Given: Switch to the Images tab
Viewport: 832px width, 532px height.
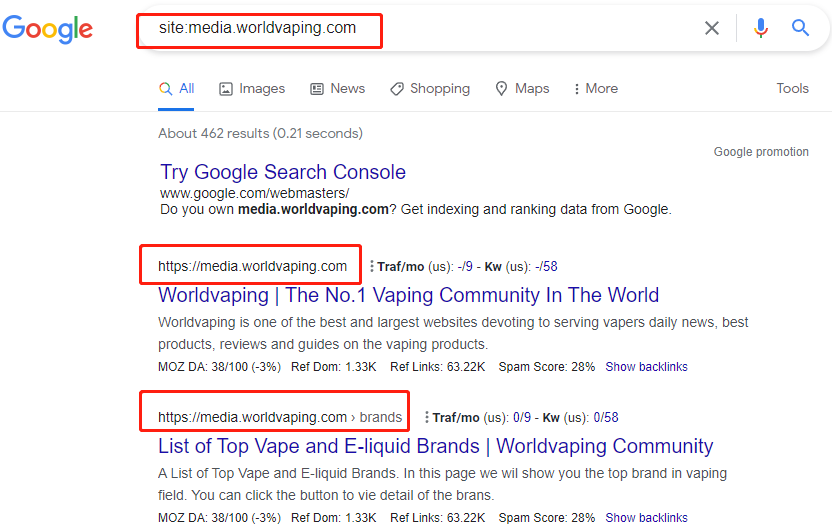Looking at the screenshot, I should [252, 89].
